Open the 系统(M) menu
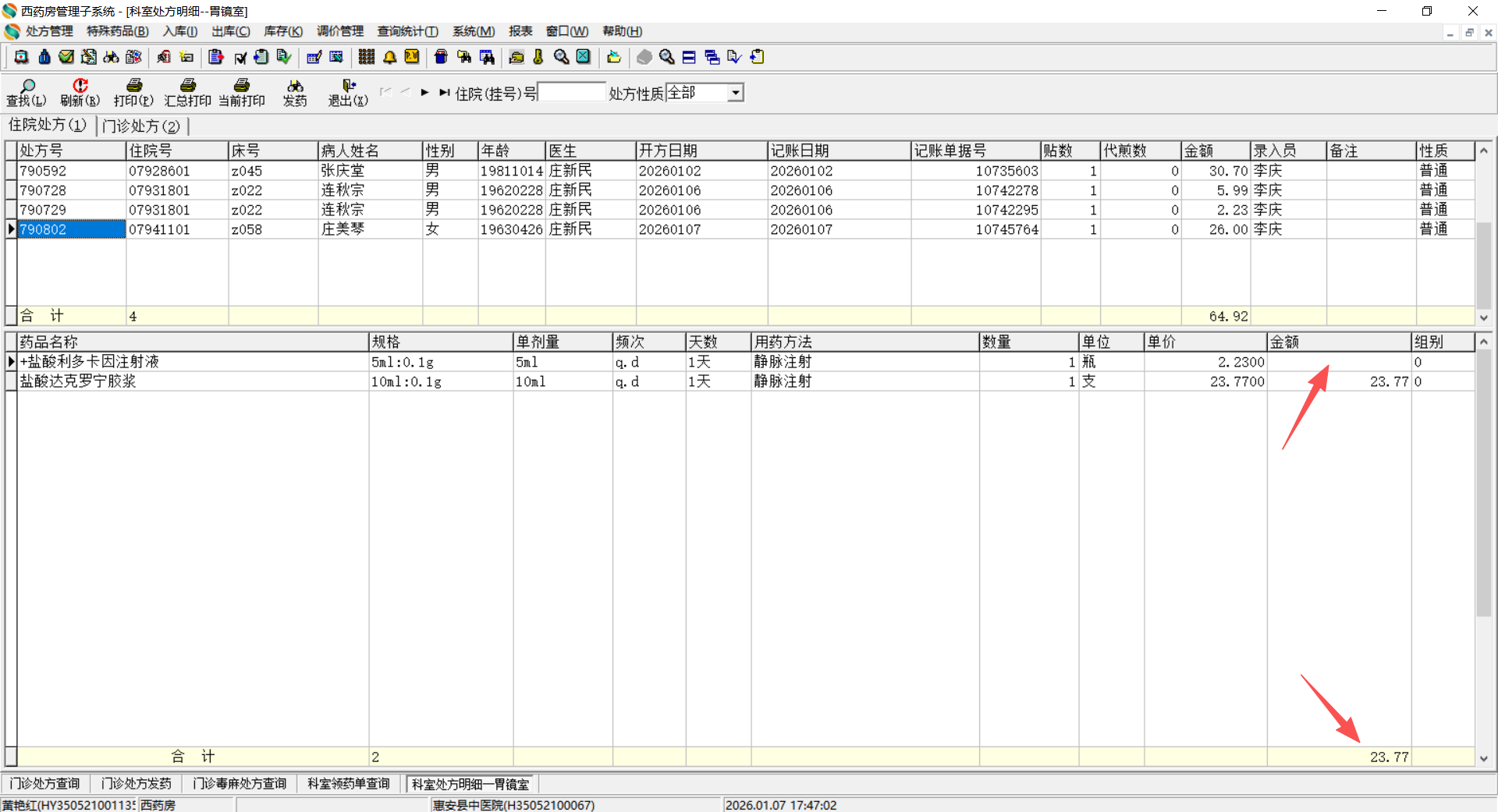 click(x=474, y=31)
